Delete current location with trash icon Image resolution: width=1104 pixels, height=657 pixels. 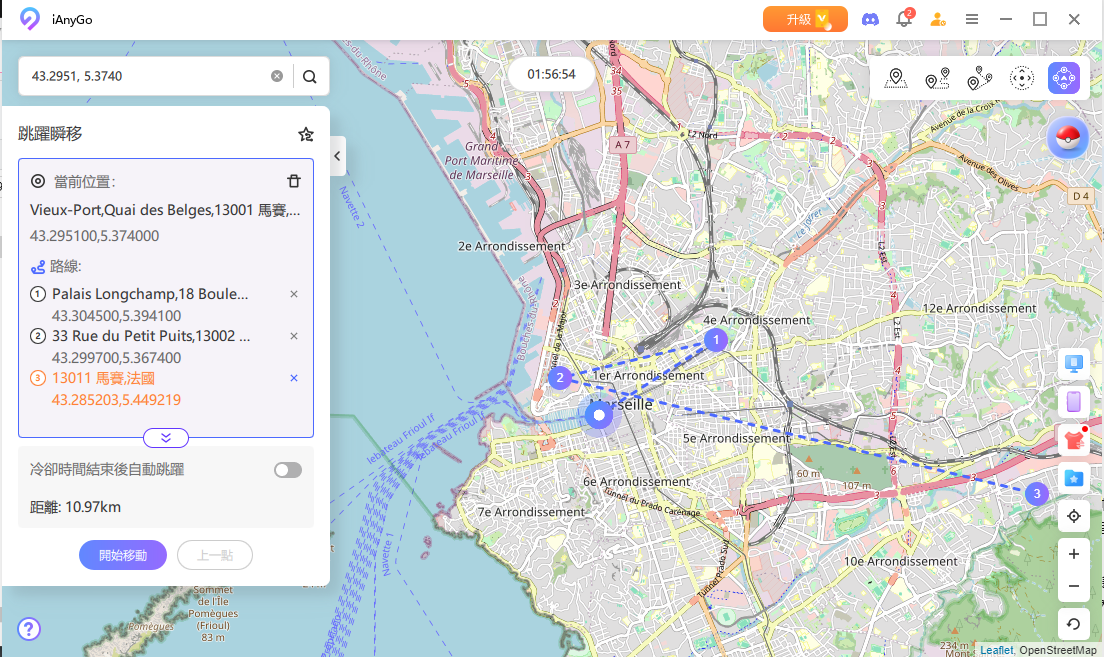(294, 181)
